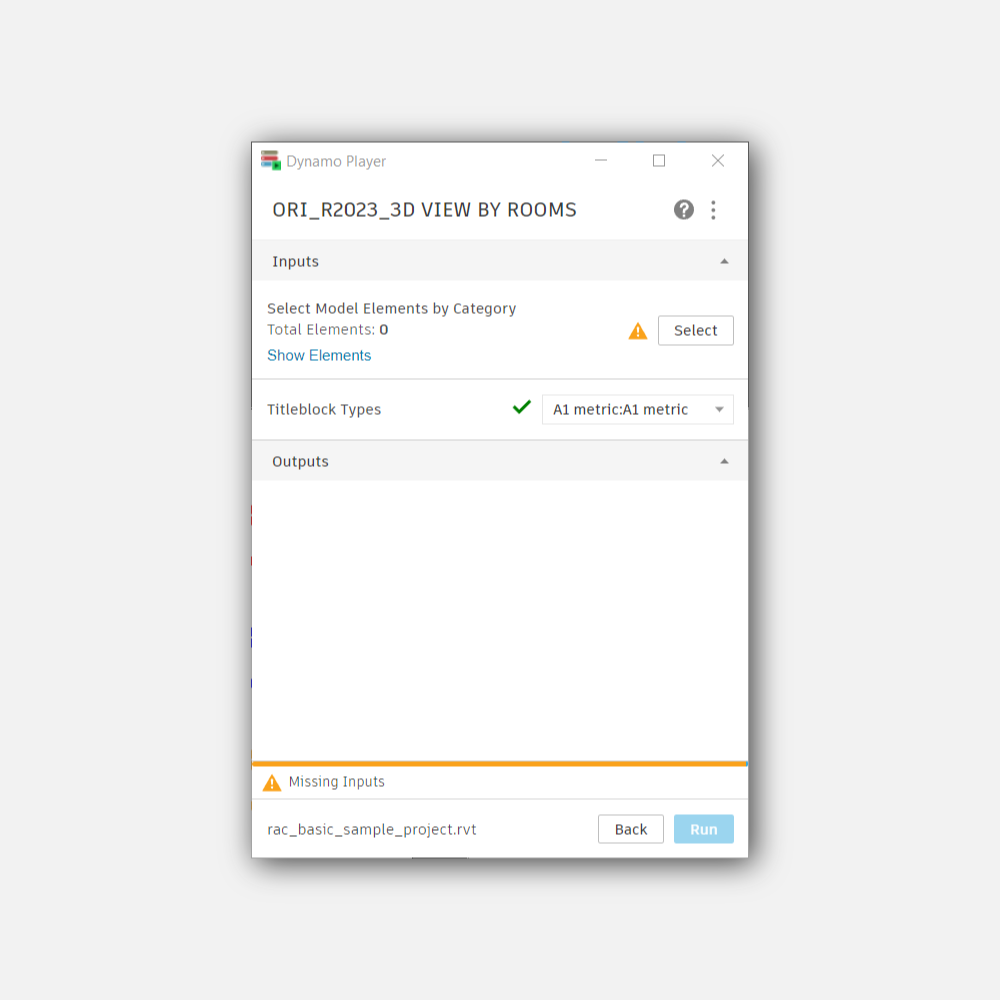
Task: Click the Dynamo Player title bar text
Action: pos(336,161)
